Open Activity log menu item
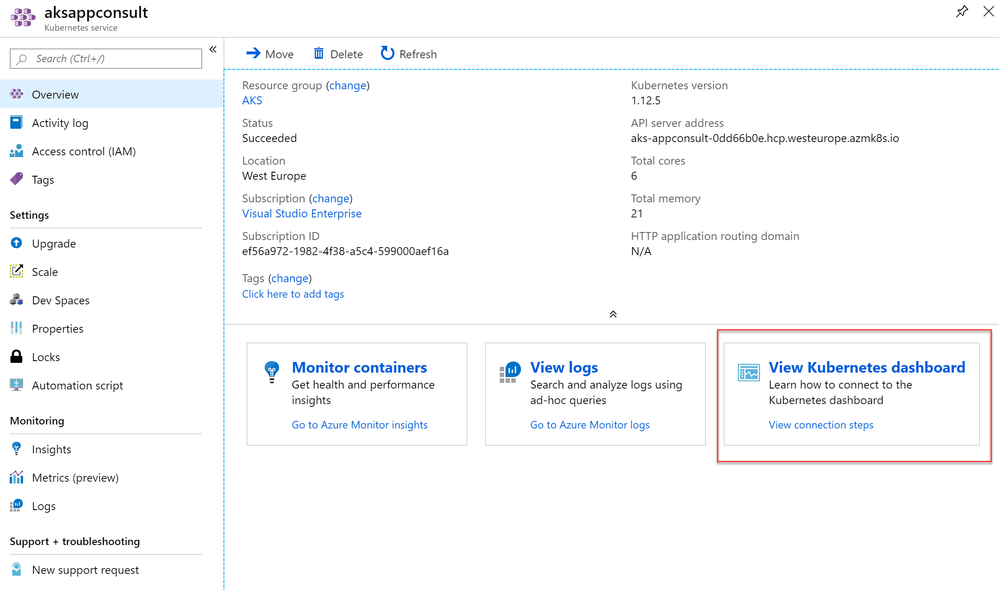The image size is (999, 590). pos(111,123)
